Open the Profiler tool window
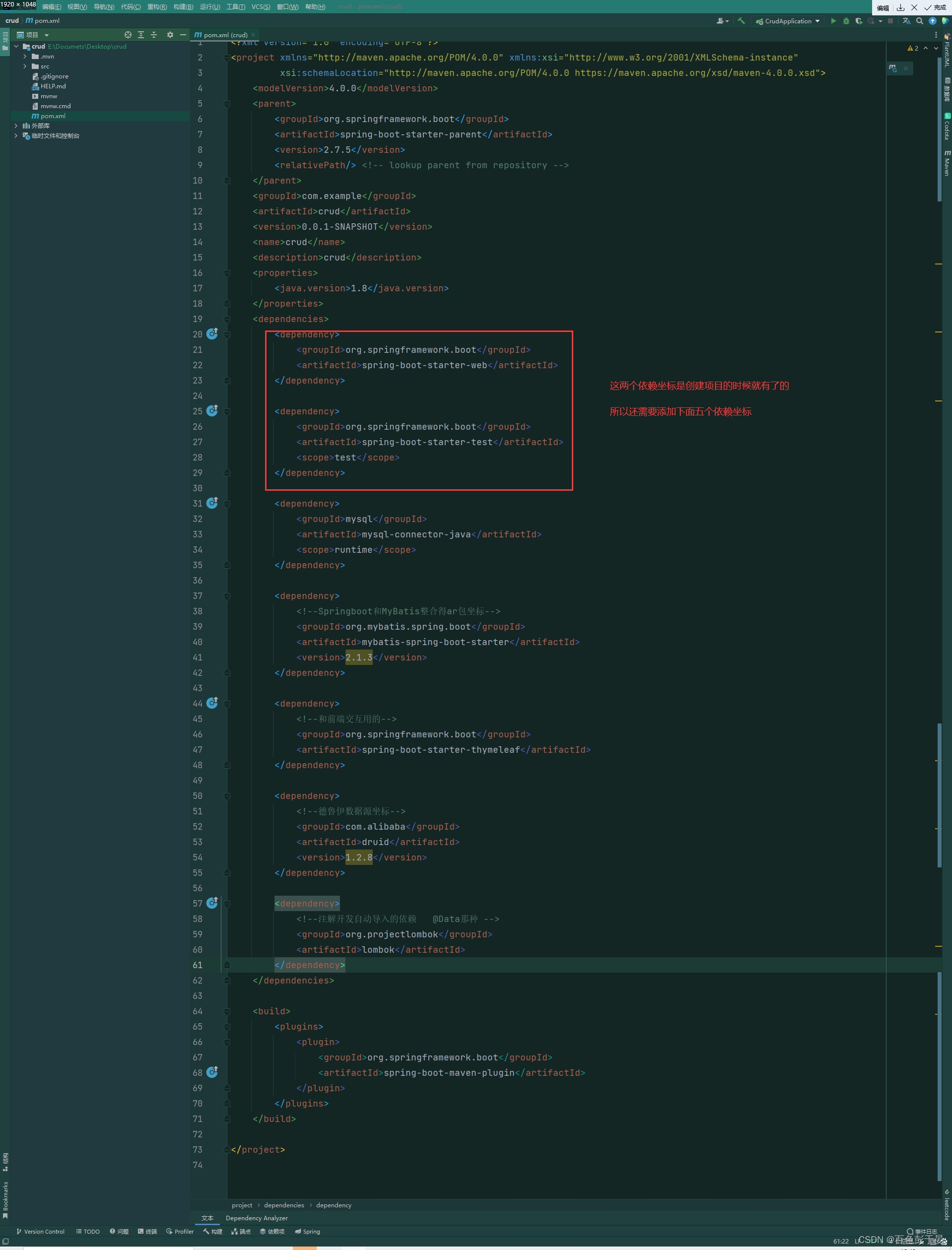Viewport: 952px width, 1250px height. tap(180, 1231)
